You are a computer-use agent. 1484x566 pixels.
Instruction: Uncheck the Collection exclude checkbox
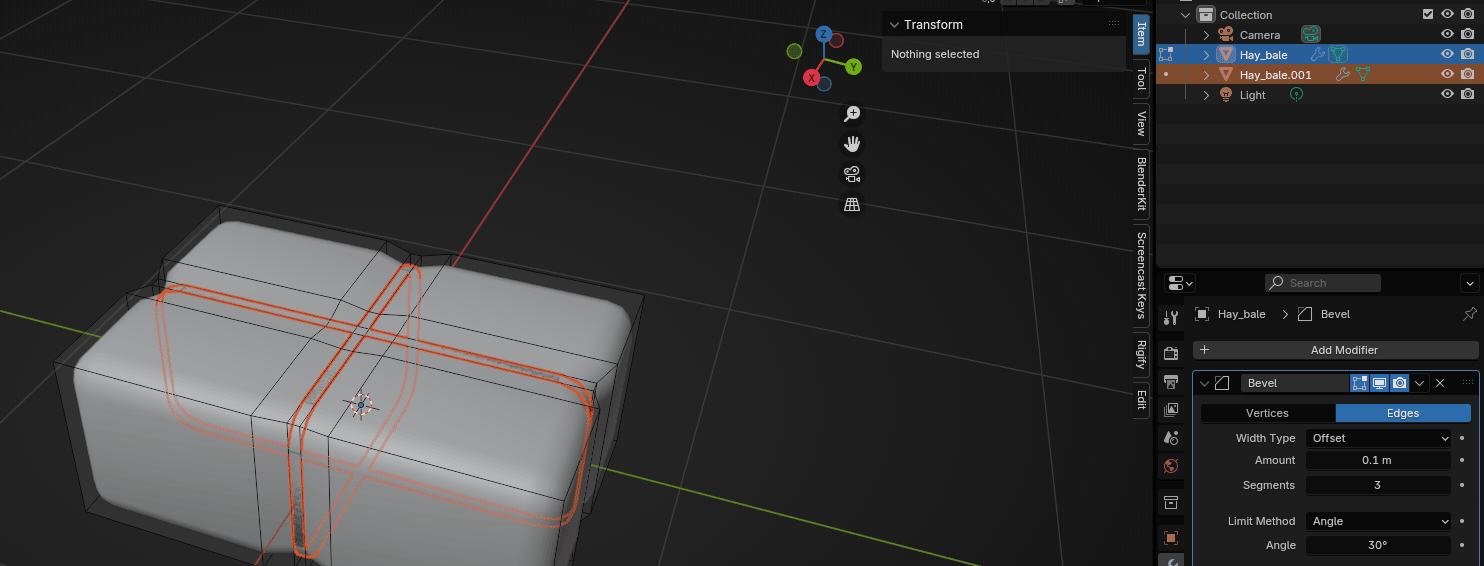[1428, 15]
